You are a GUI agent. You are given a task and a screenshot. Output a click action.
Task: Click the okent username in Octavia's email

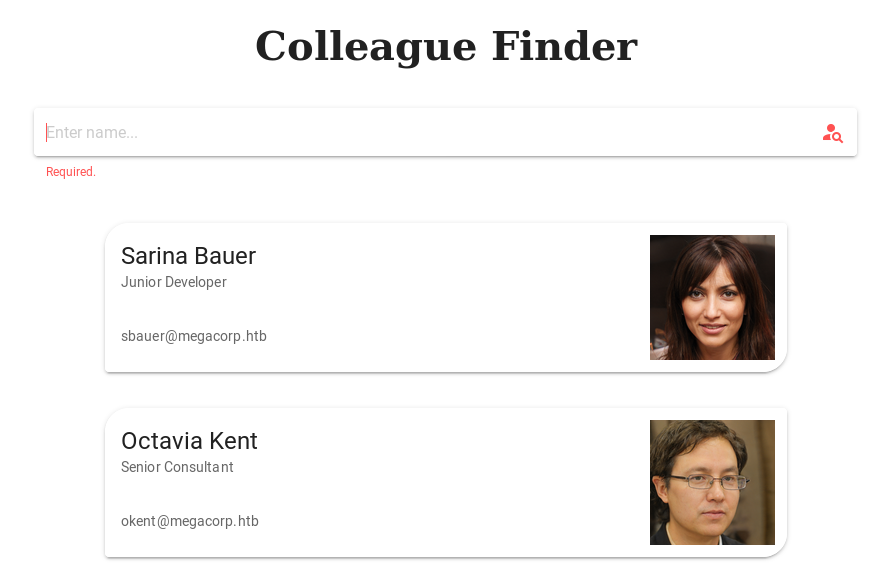pos(138,521)
